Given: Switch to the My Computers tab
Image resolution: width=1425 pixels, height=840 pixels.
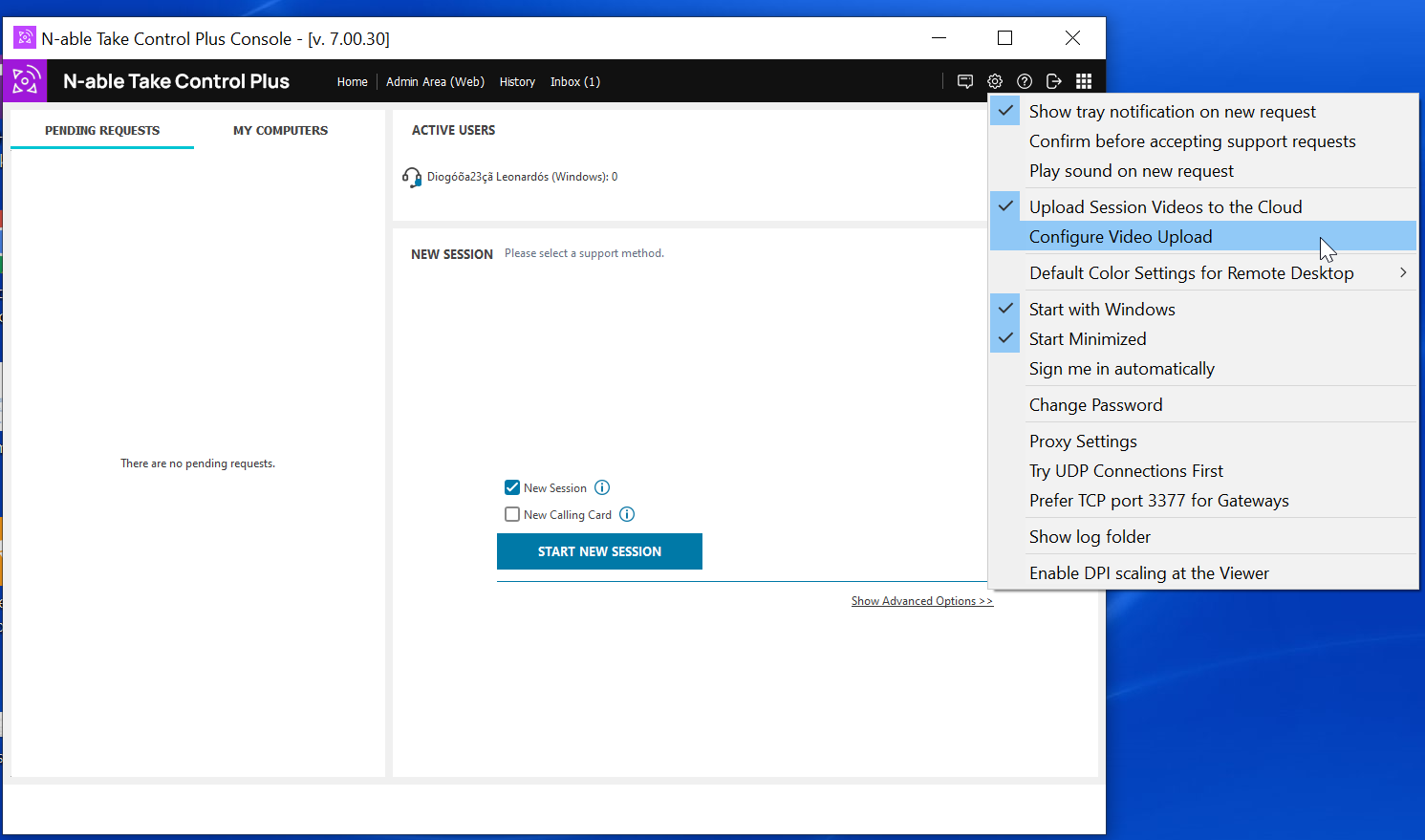Looking at the screenshot, I should click(280, 130).
